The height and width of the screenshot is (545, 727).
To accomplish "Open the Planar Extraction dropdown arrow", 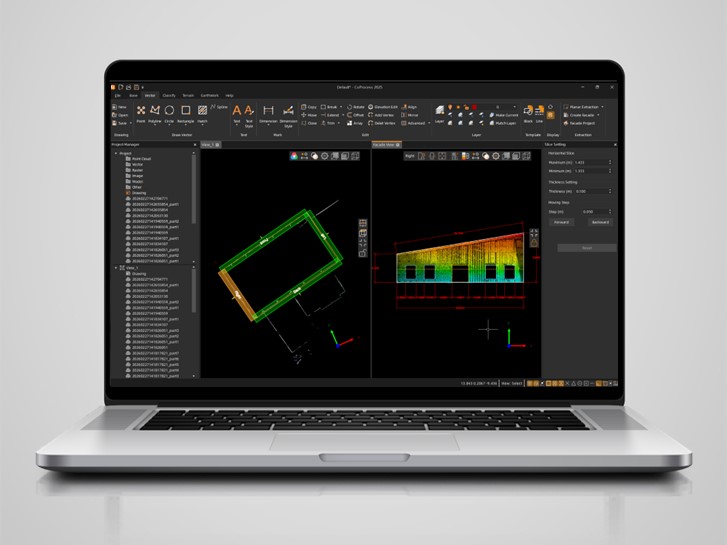I will click(602, 107).
